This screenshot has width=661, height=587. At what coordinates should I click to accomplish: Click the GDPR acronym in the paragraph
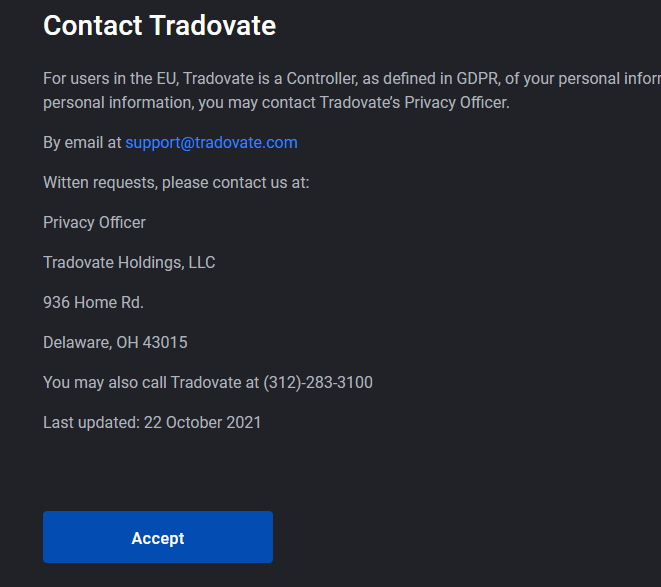pos(478,78)
